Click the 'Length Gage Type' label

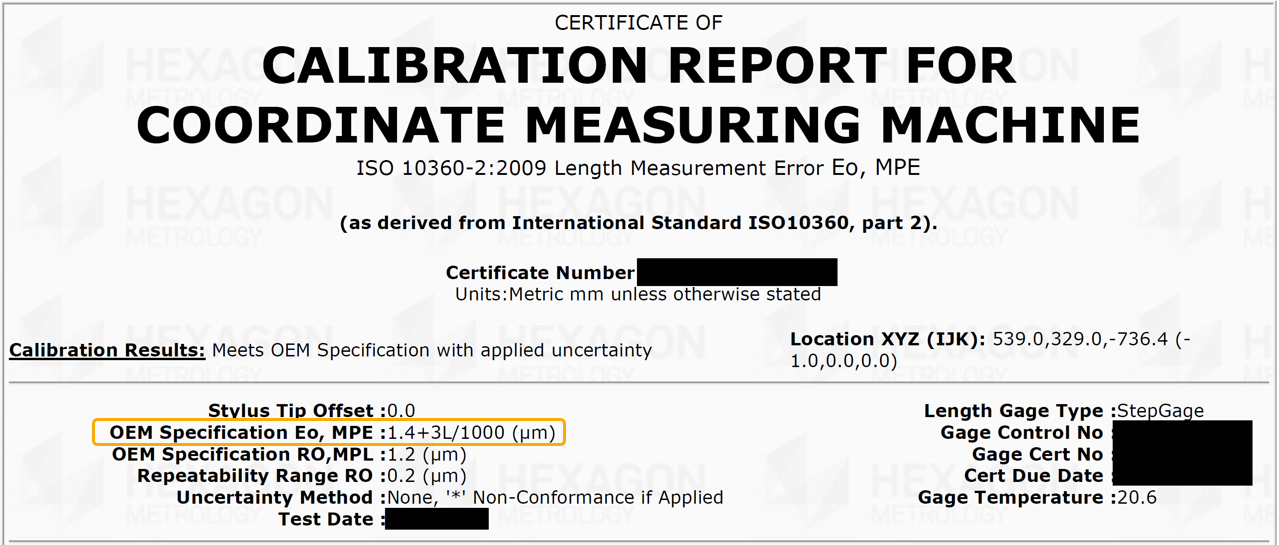(x=1020, y=411)
